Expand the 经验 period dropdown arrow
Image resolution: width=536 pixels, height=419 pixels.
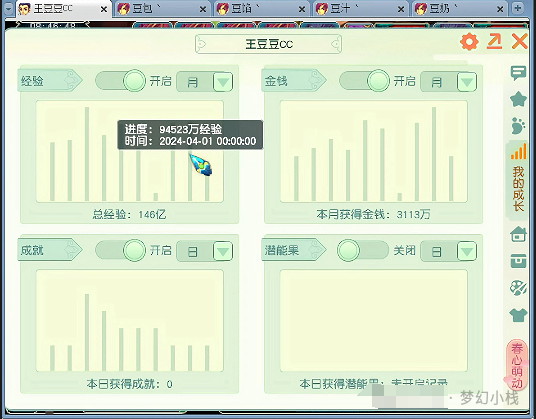pos(223,82)
